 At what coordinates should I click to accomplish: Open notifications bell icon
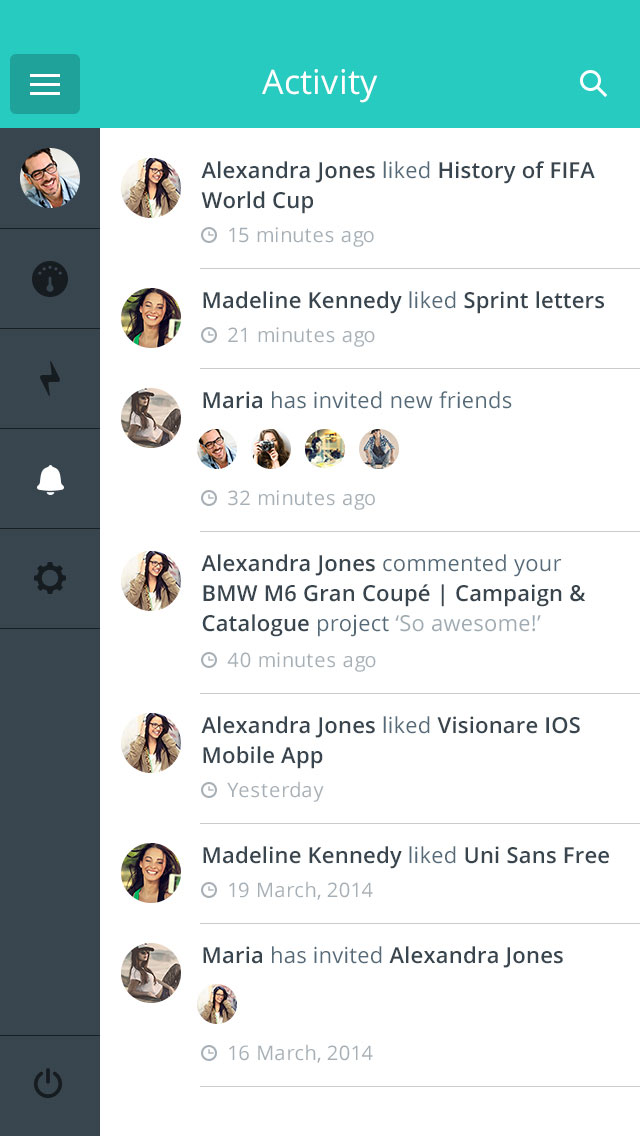coord(50,479)
